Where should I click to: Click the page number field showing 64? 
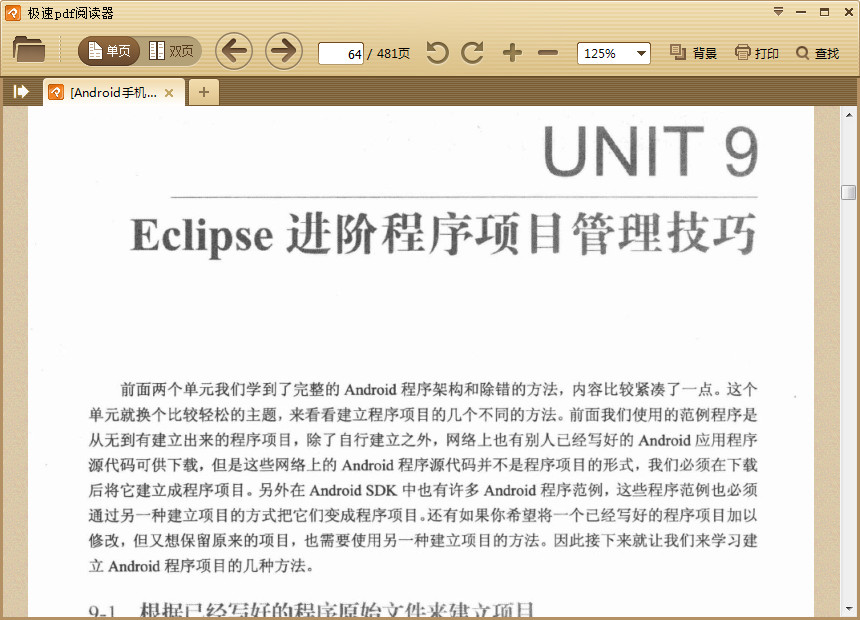341,54
